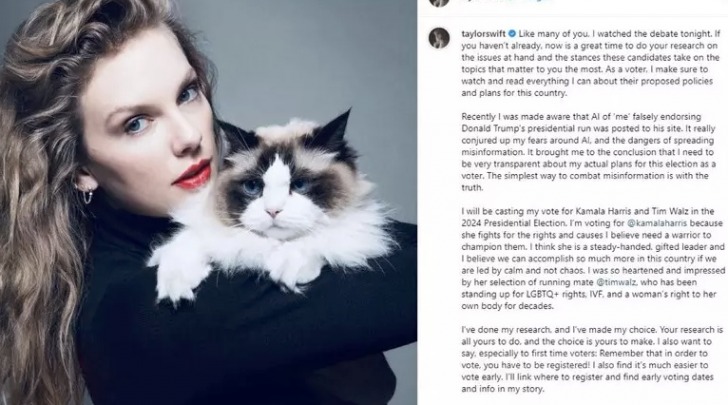This screenshot has height=405, width=728.
Task: Click the paragraph starting 'Recently I was made aware'
Action: 588,152
